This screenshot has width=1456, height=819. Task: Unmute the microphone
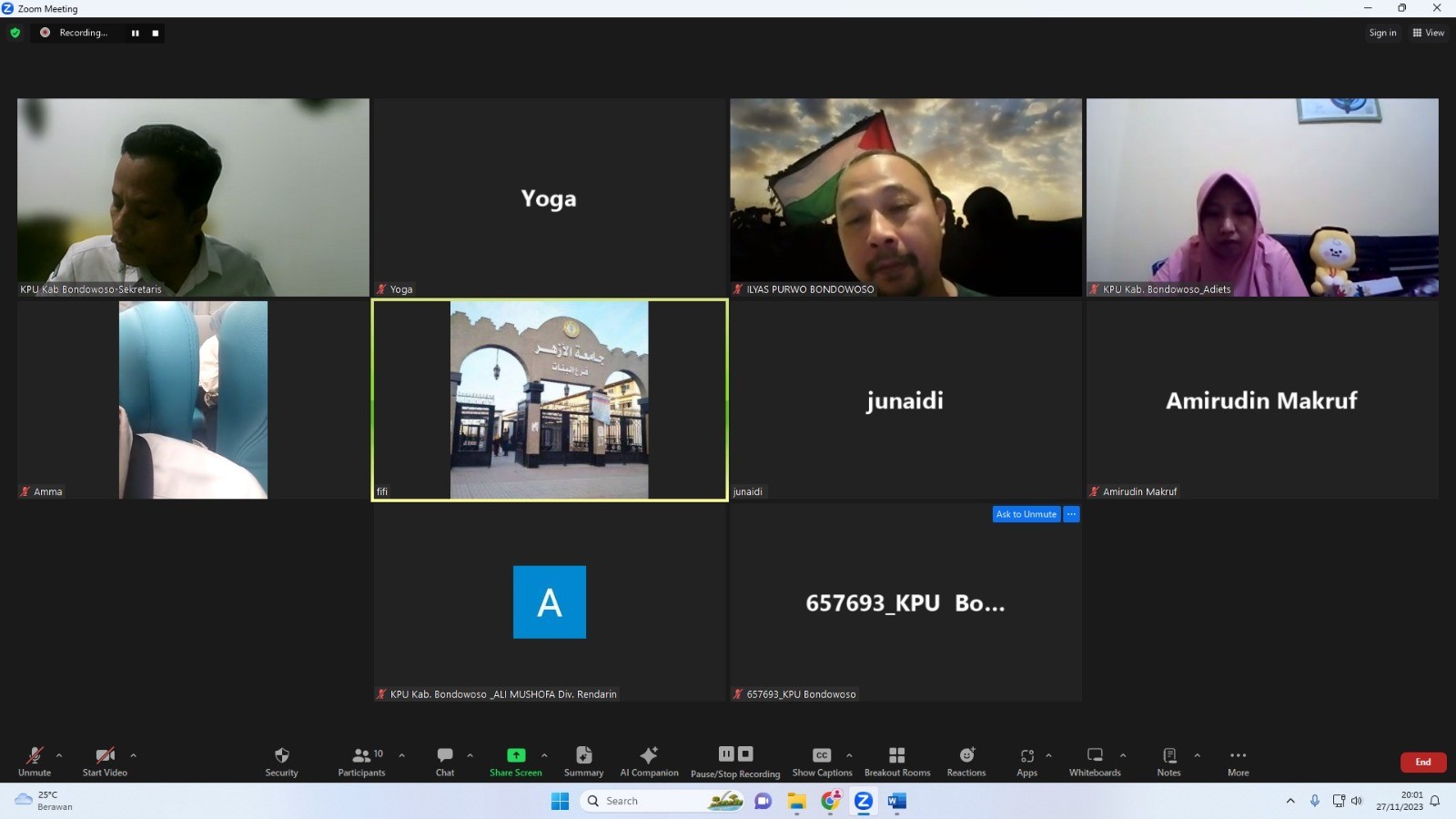click(x=35, y=761)
